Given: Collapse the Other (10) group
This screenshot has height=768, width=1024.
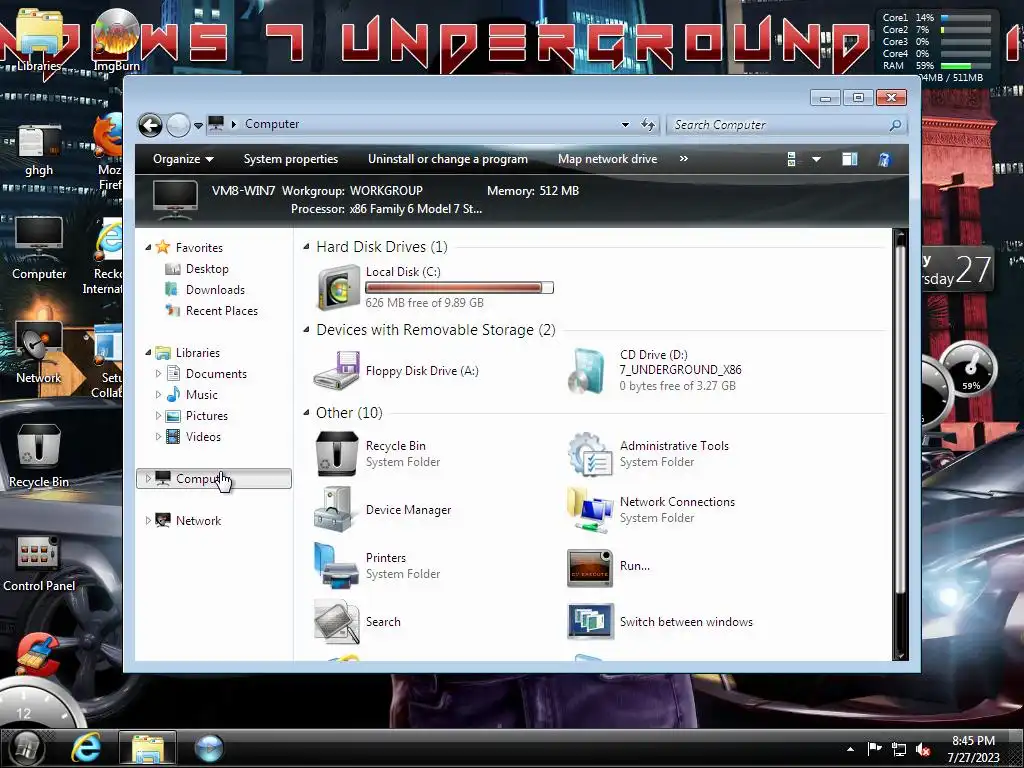Looking at the screenshot, I should coord(306,413).
